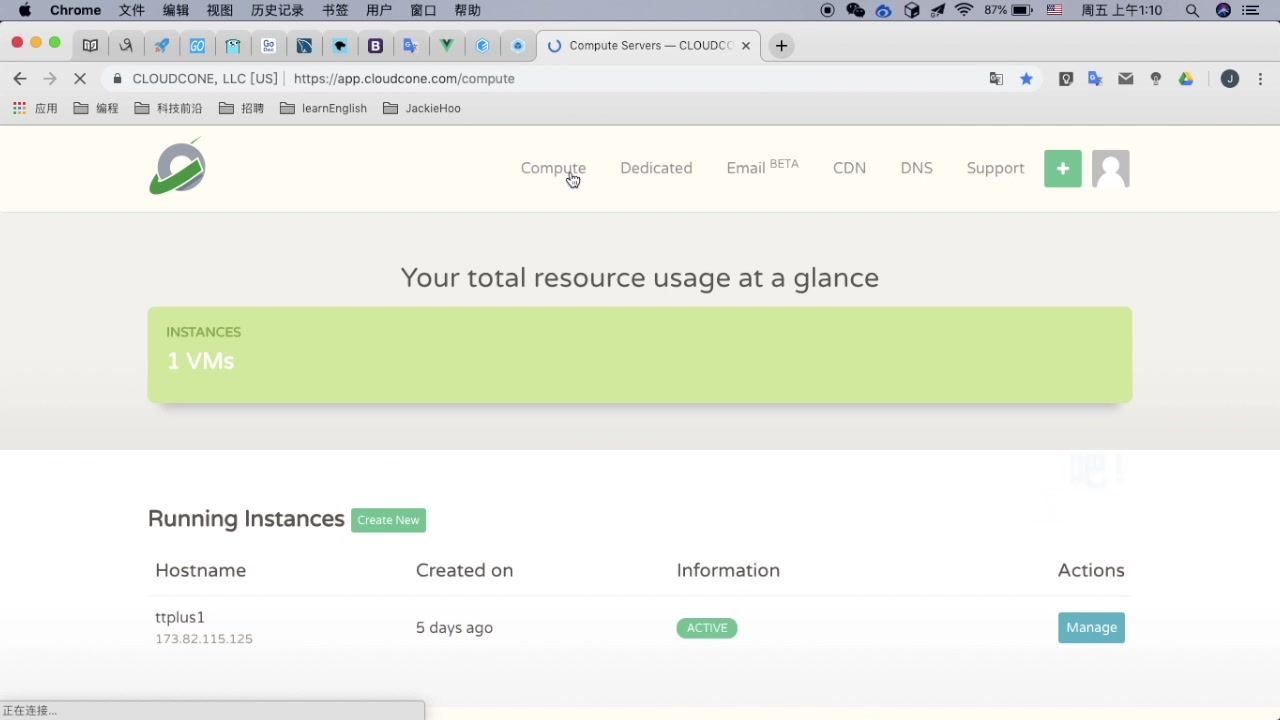Open the Compute navigation item
The width and height of the screenshot is (1280, 720).
point(553,168)
